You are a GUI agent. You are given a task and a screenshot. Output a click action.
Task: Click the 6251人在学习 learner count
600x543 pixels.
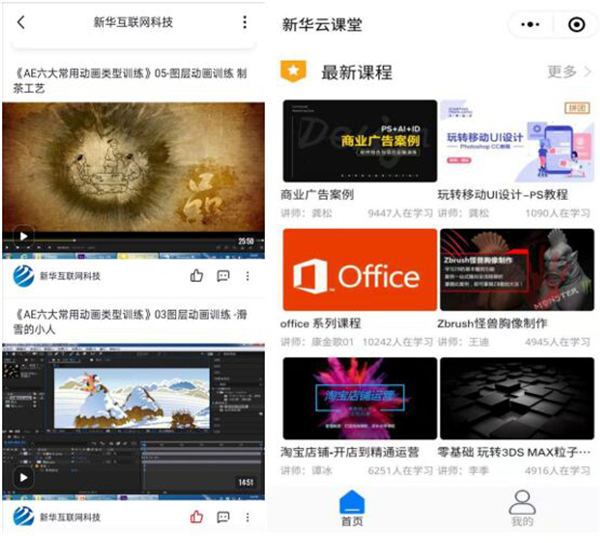pos(400,470)
